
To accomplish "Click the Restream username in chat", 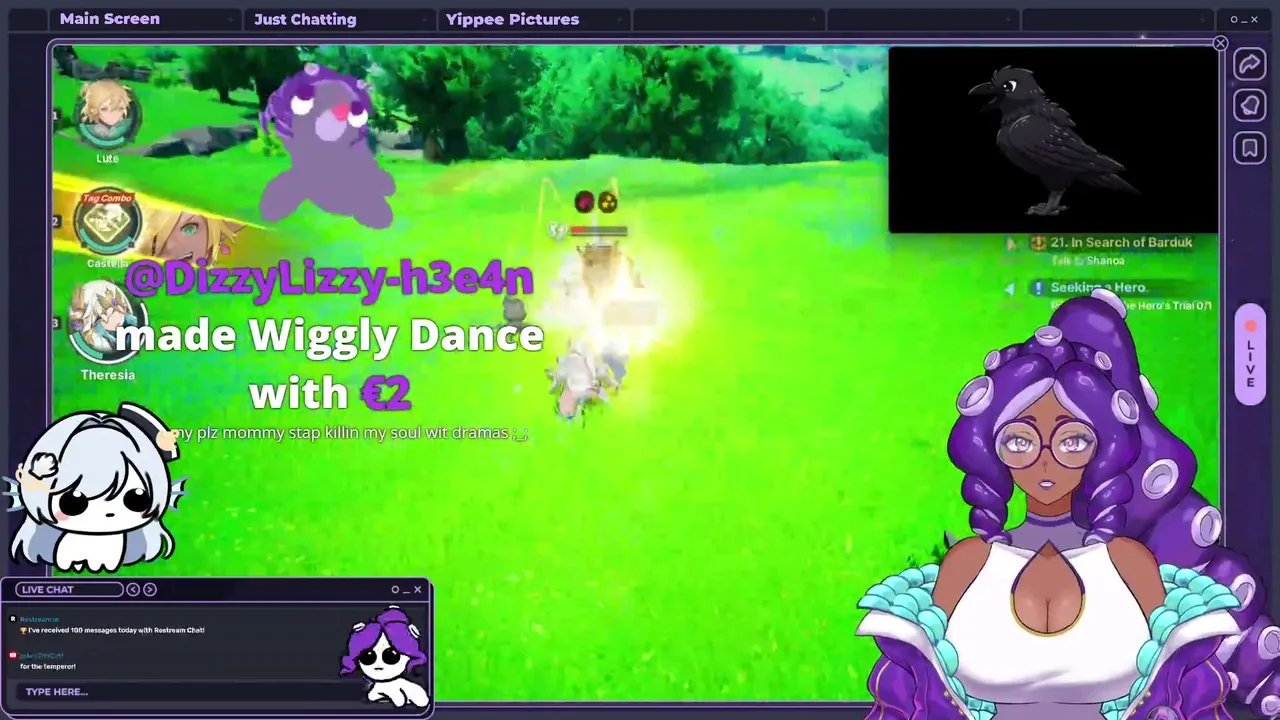I will 39,619.
